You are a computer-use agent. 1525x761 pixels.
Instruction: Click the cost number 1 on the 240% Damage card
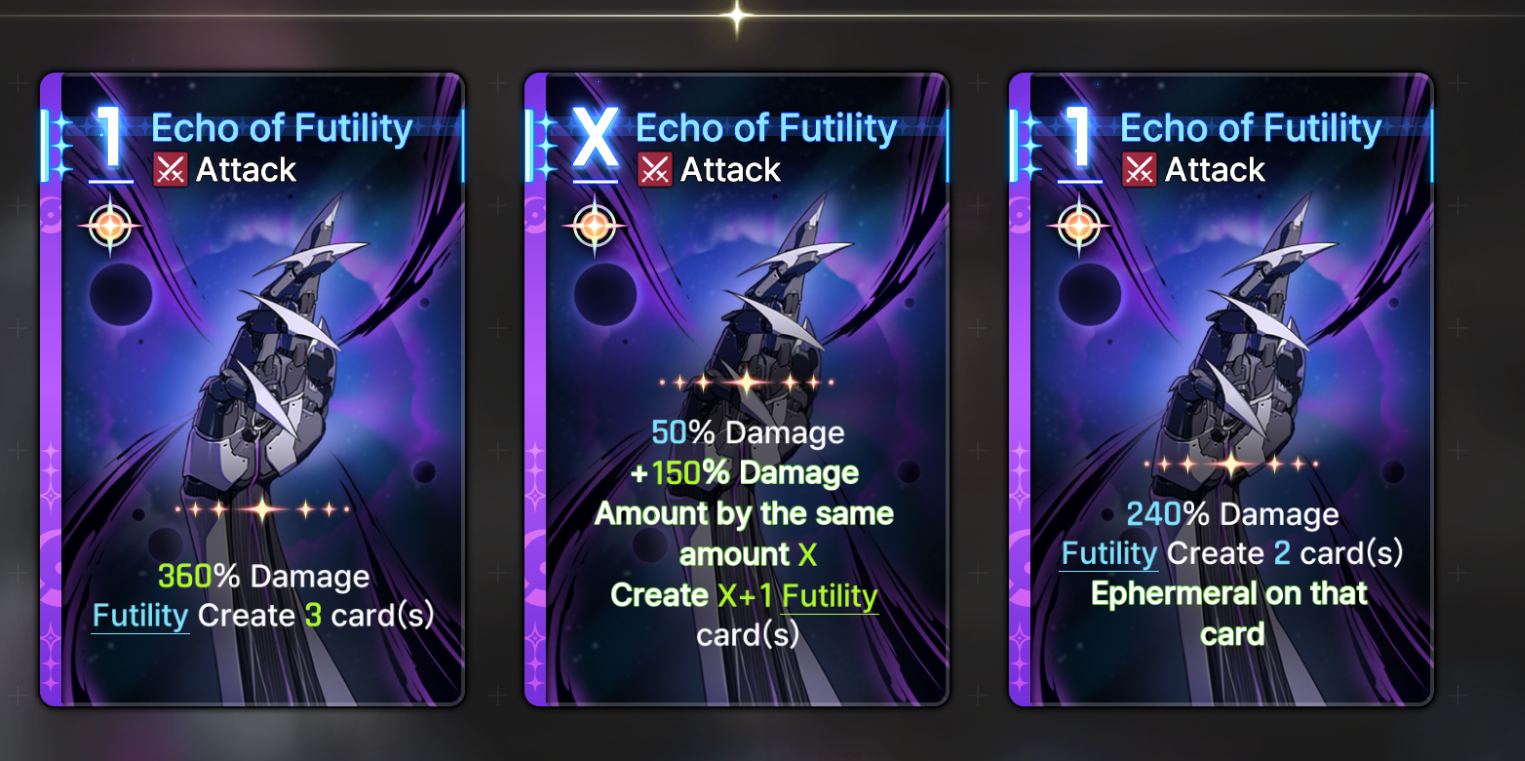(x=1080, y=139)
